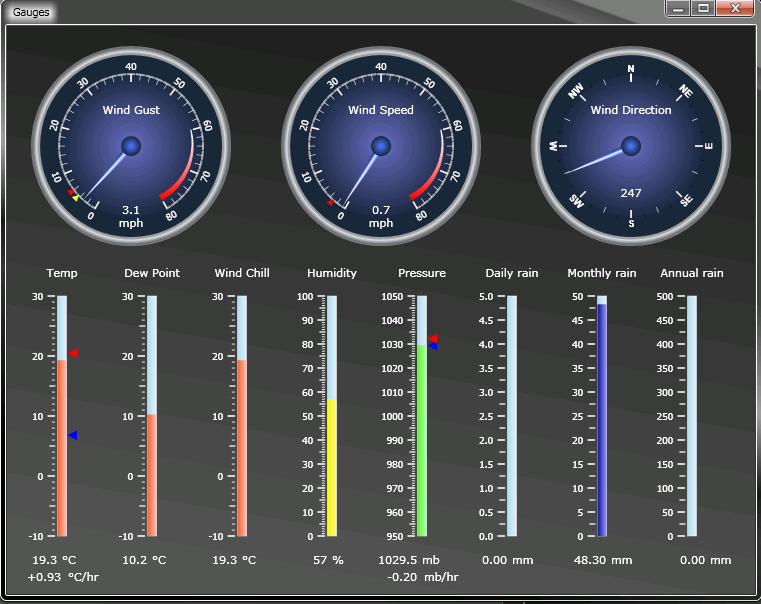Click the Wind Gust dial gauge
The height and width of the screenshot is (604, 761).
coord(131,147)
